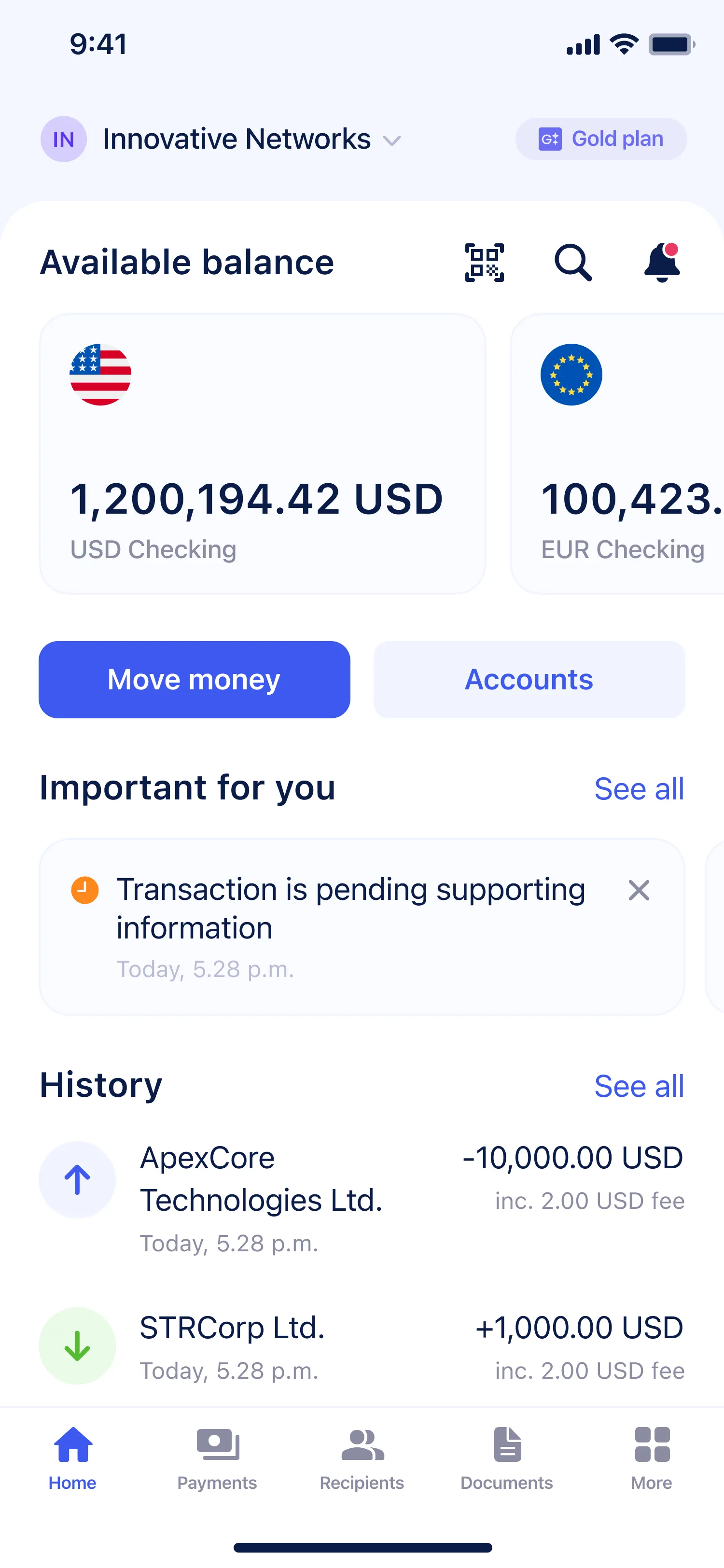Screen dimensions: 724x1568
Task: Tap the Move money button
Action: coord(194,679)
